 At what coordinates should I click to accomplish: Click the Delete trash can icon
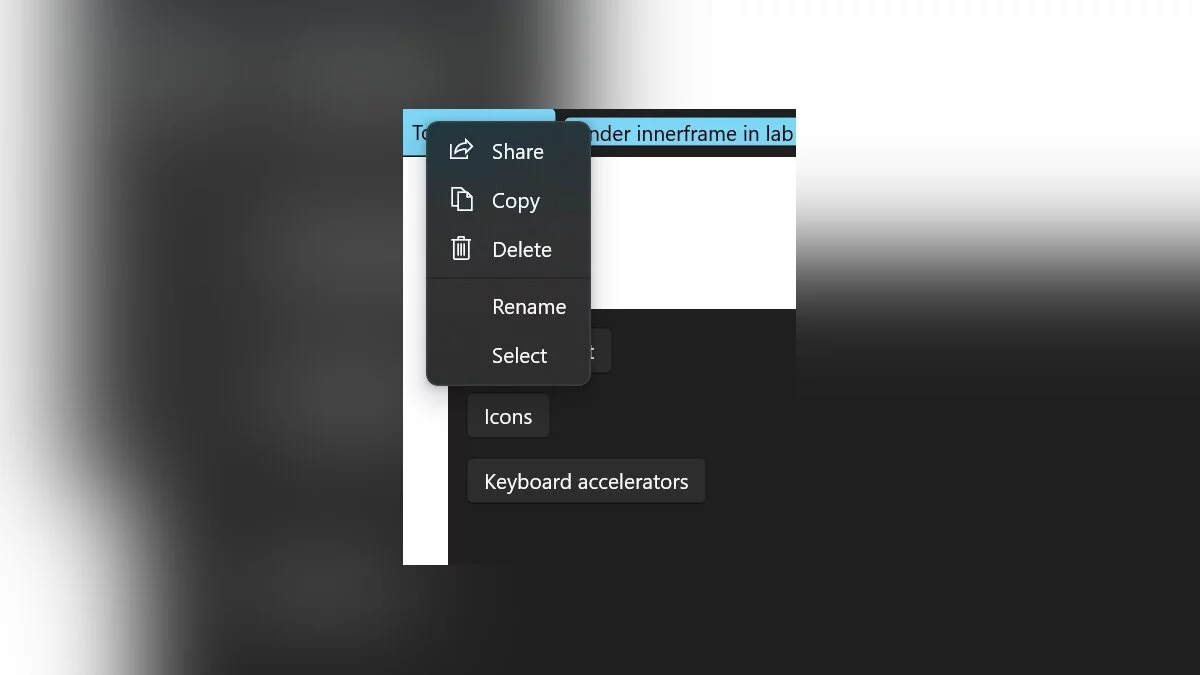point(461,248)
